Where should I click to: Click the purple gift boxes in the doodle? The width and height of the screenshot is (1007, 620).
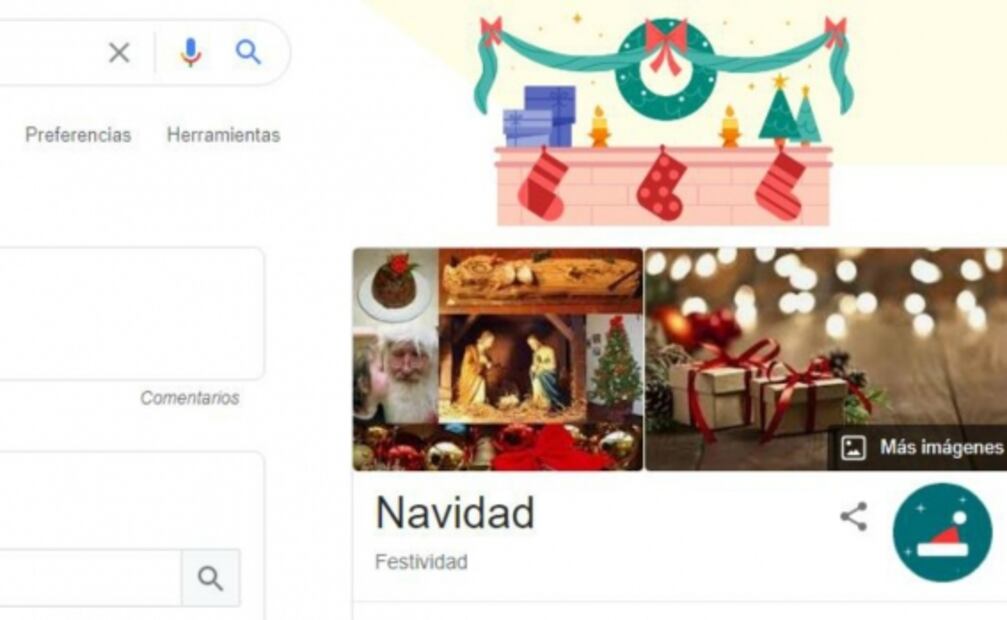[539, 117]
